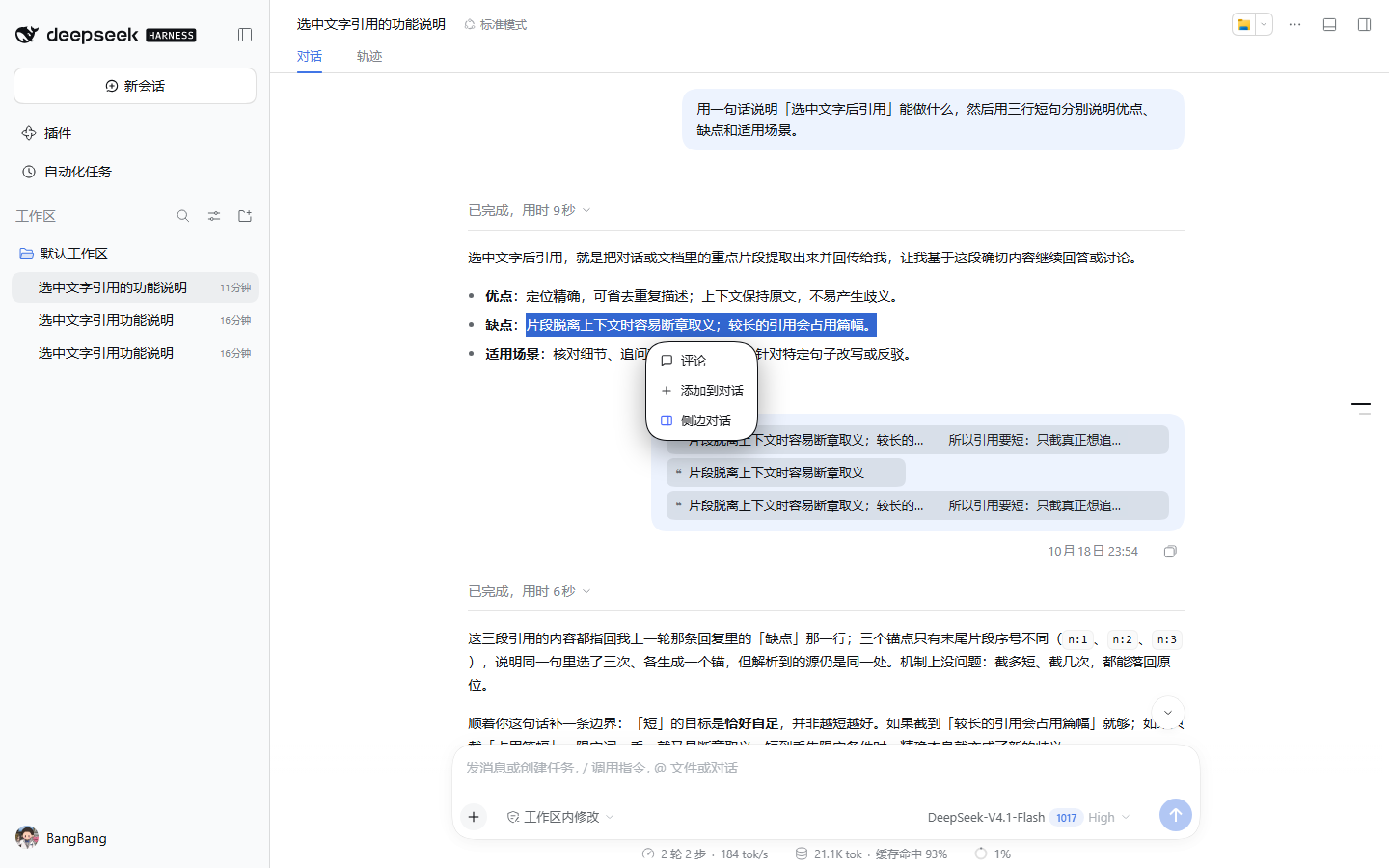1389x868 pixels.
Task: Toggle the bottom panel layout icon
Action: (1329, 25)
